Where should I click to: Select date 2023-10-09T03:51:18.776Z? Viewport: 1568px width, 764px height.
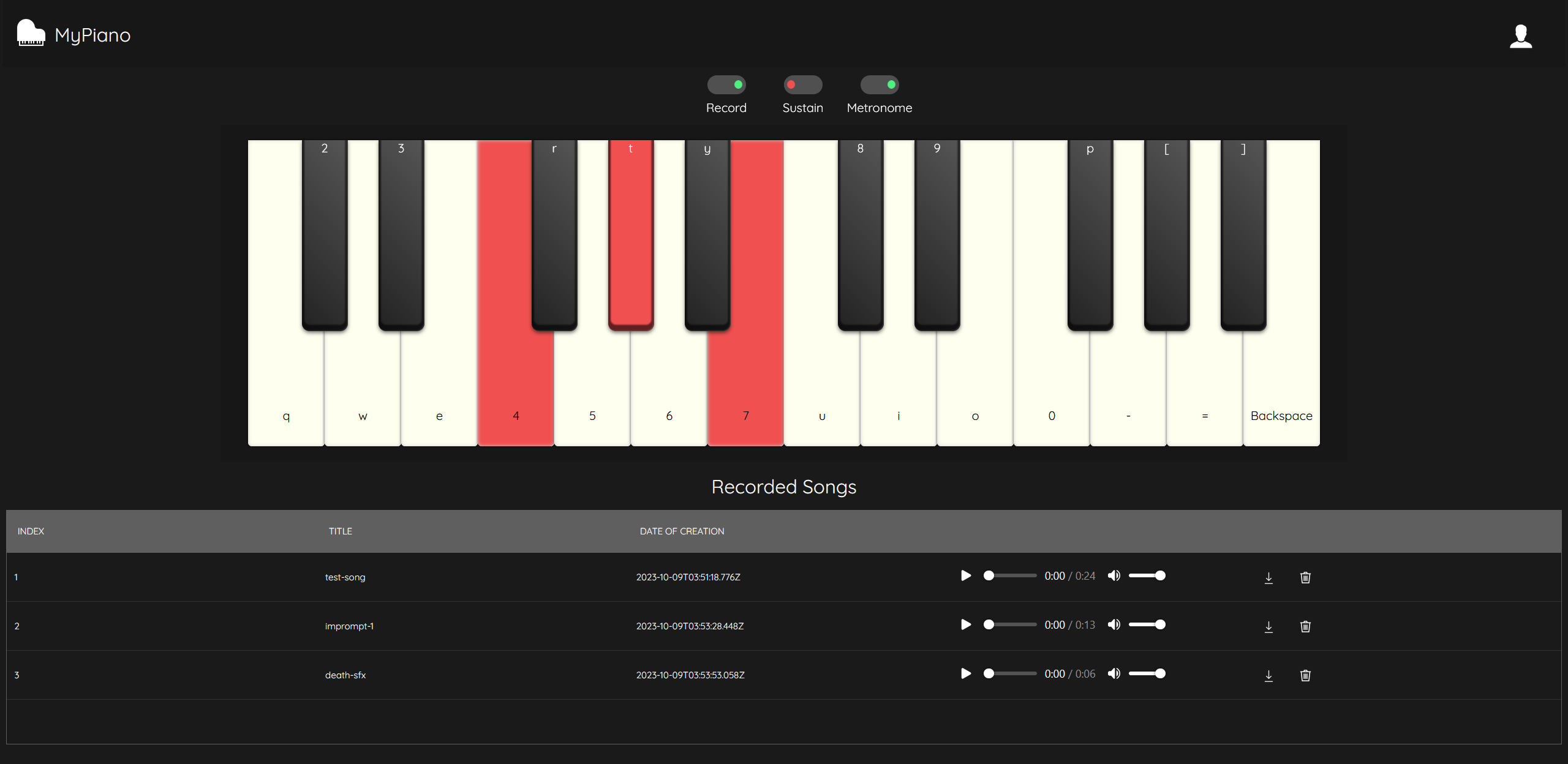[688, 577]
